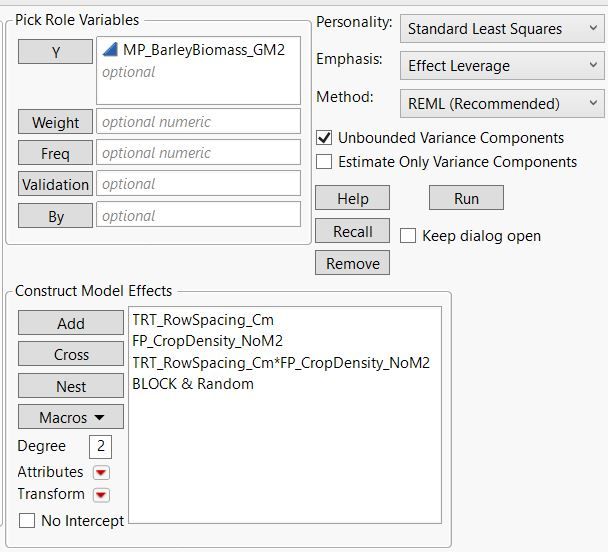Open the Attributes red triangle menu
The image size is (608, 552).
pyautogui.click(x=101, y=472)
